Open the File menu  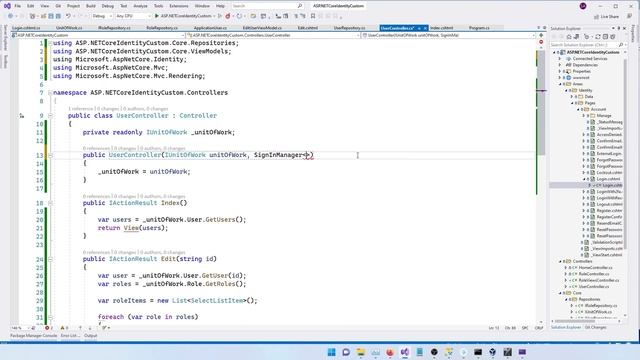(17, 6)
